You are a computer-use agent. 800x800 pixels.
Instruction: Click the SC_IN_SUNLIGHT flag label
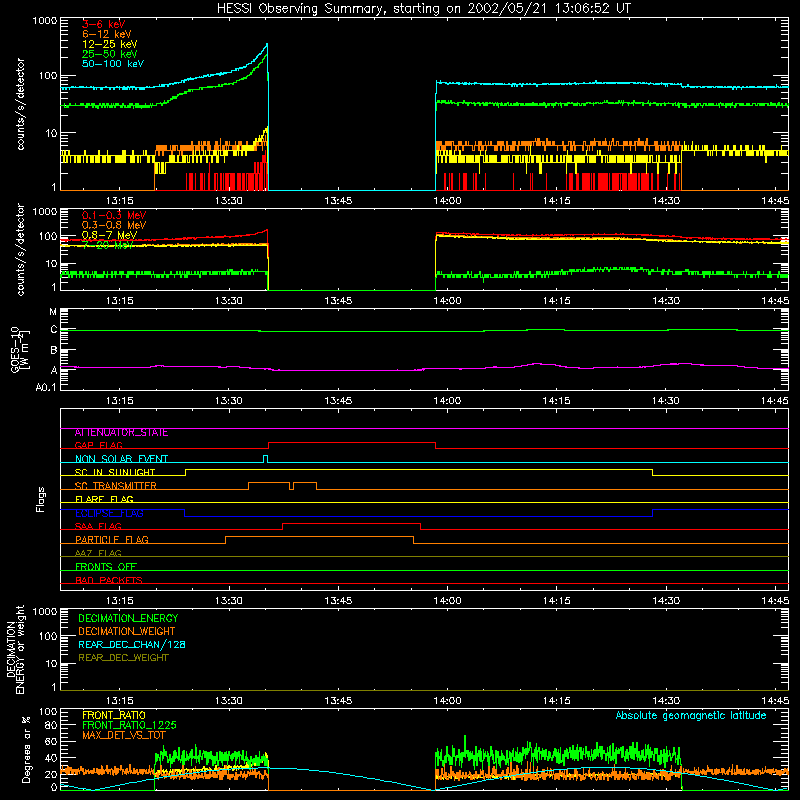pyautogui.click(x=115, y=472)
